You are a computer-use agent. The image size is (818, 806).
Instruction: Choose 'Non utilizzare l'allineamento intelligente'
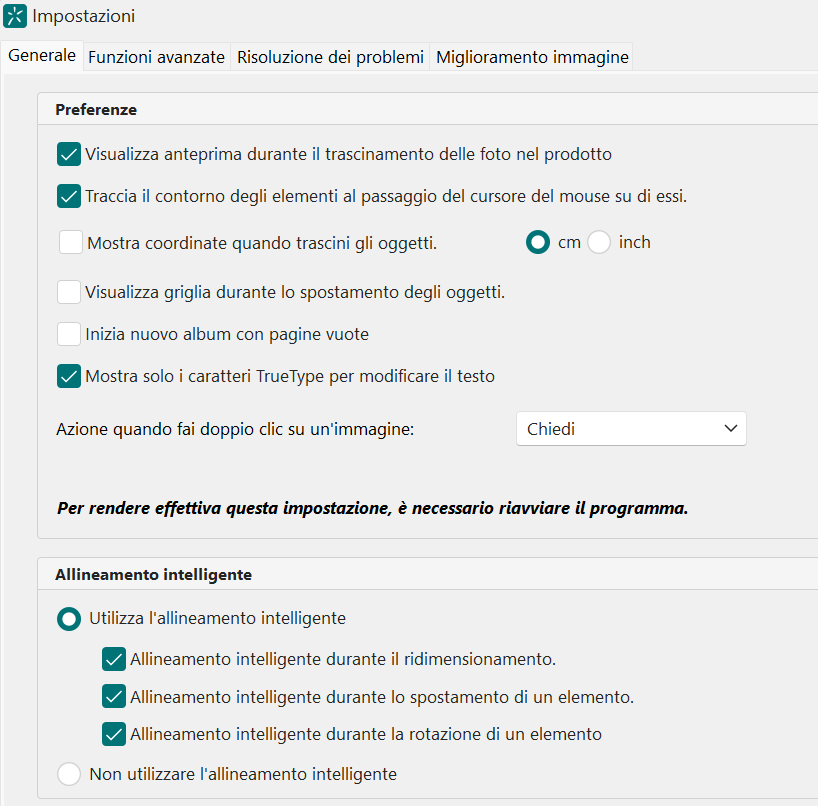coord(68,773)
